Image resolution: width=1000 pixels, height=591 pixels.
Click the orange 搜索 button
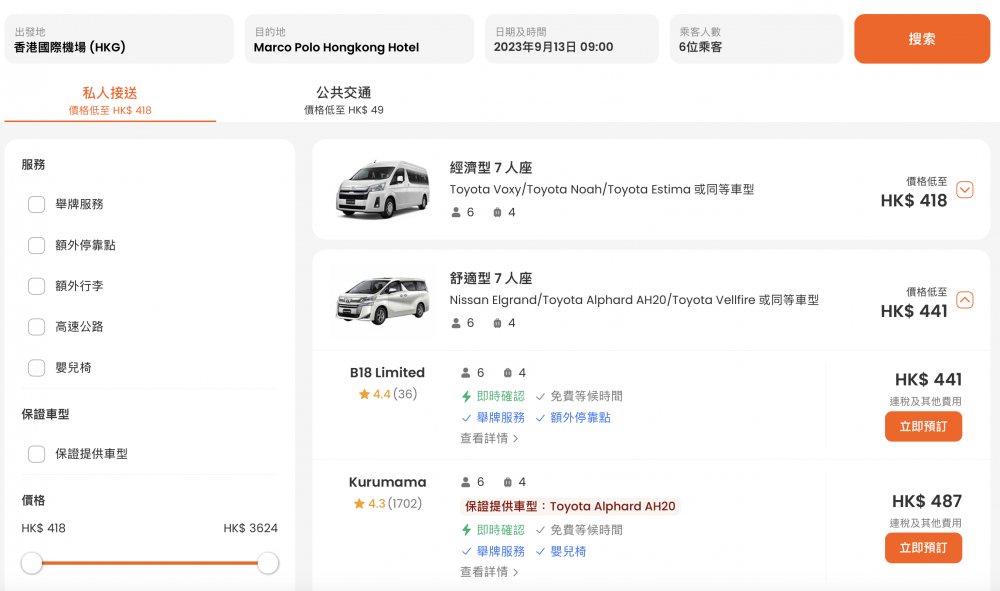click(922, 39)
